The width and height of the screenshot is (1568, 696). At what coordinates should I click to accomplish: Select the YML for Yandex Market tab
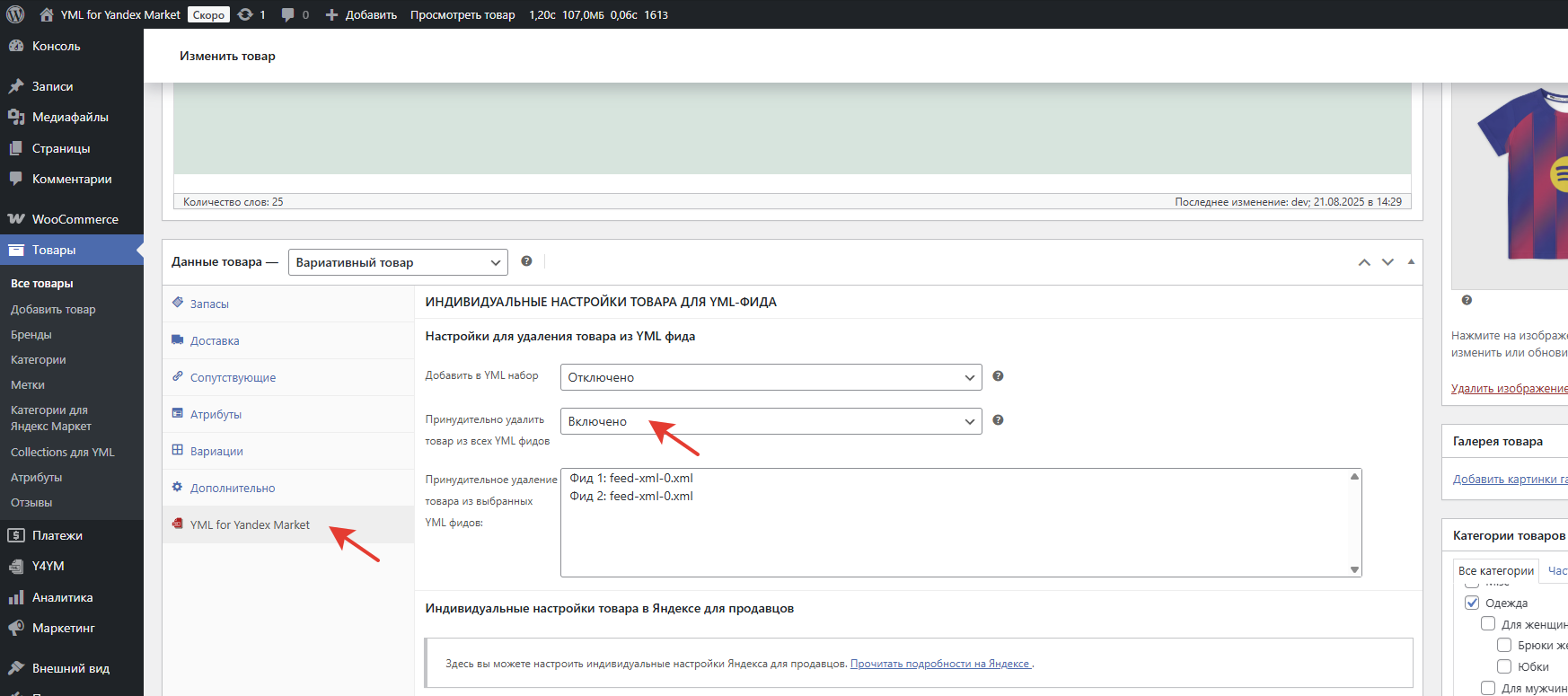(x=250, y=524)
